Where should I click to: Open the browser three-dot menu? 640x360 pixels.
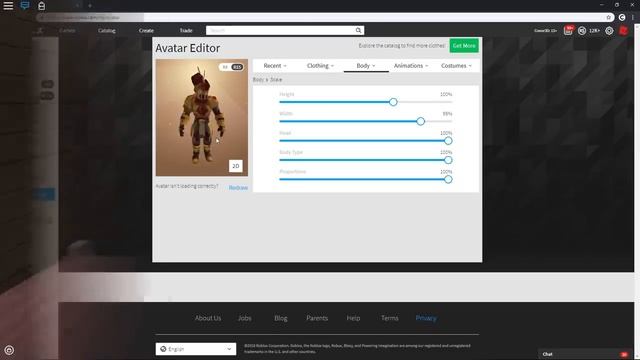[633, 17]
